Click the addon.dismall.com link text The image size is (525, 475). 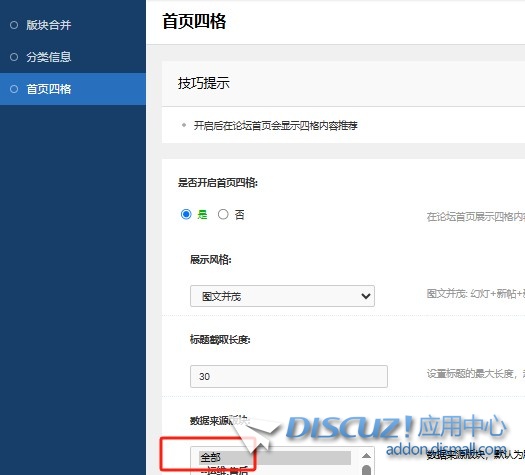(x=446, y=449)
